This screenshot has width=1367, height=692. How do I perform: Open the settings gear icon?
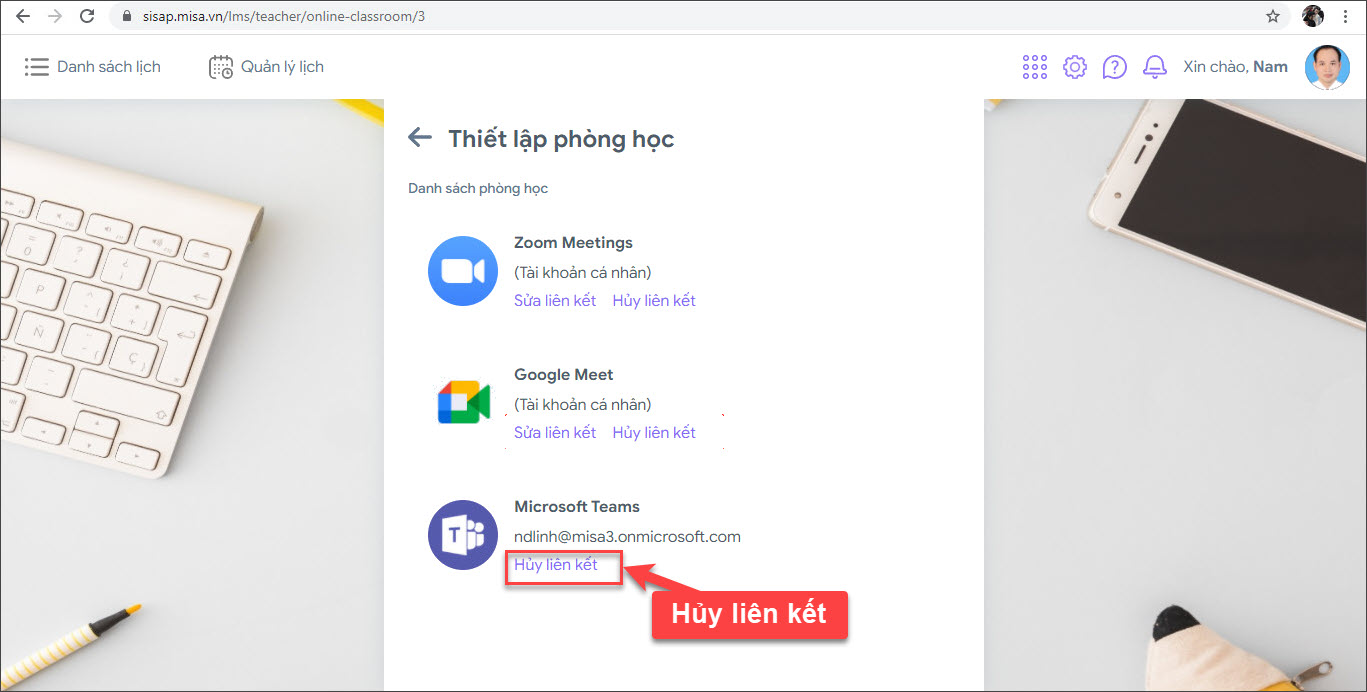pyautogui.click(x=1075, y=67)
